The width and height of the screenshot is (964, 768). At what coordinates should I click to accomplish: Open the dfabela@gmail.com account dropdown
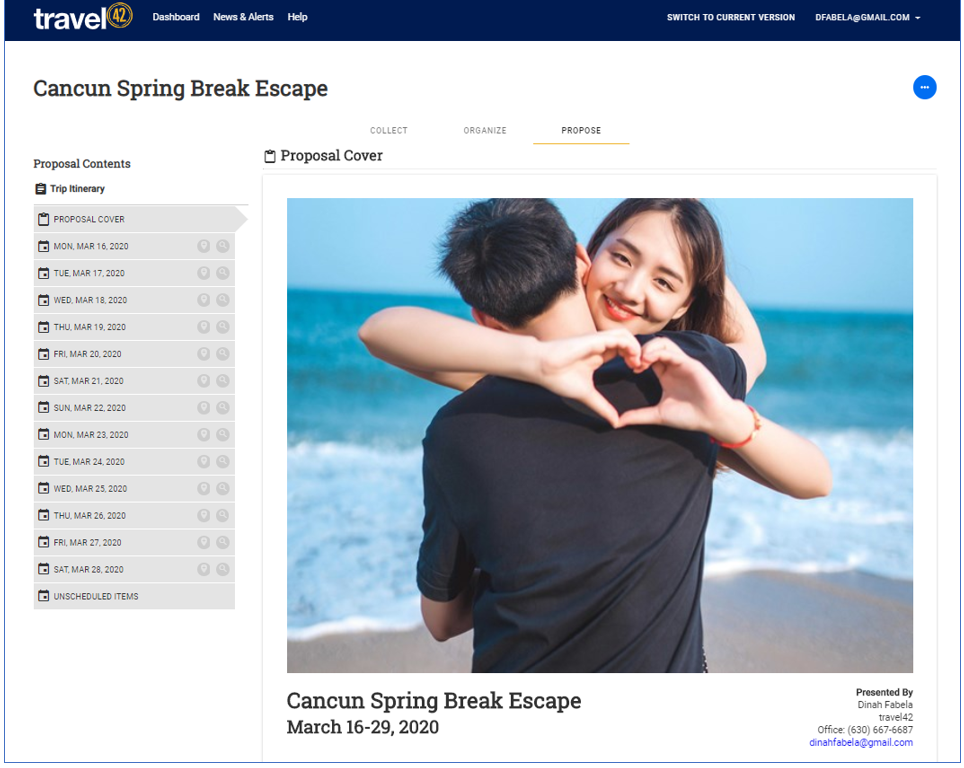click(x=867, y=18)
